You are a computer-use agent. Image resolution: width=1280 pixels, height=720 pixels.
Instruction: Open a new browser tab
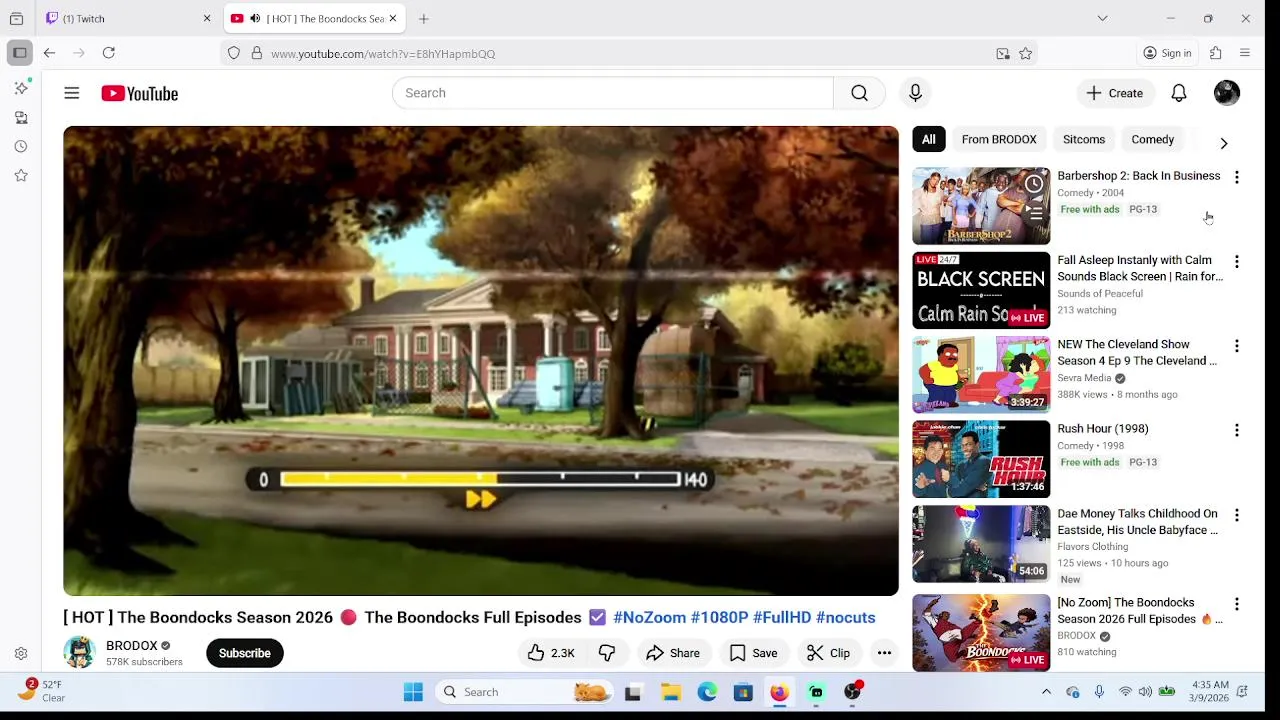(424, 18)
